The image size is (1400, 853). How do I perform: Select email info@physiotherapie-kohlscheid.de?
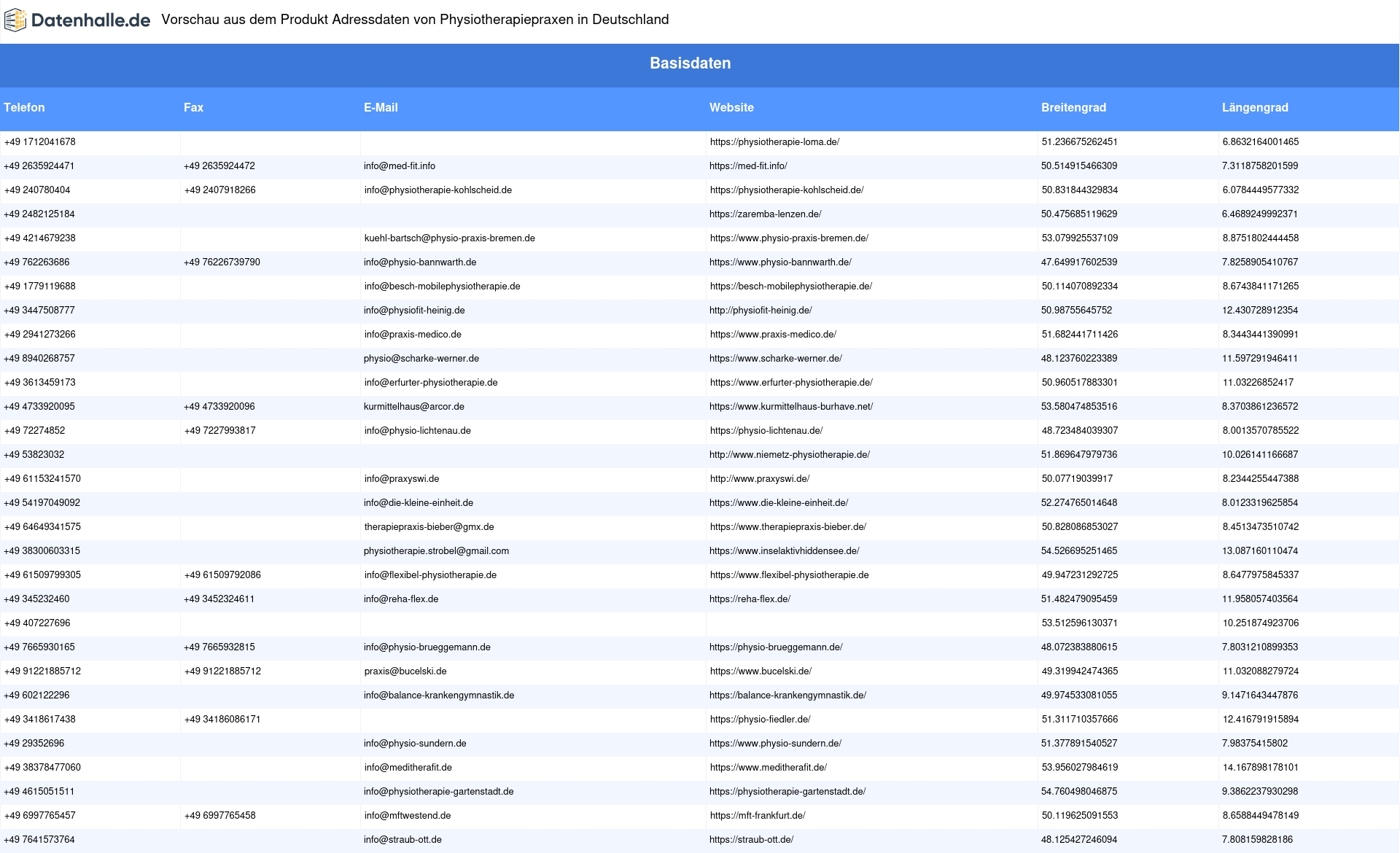tap(438, 190)
